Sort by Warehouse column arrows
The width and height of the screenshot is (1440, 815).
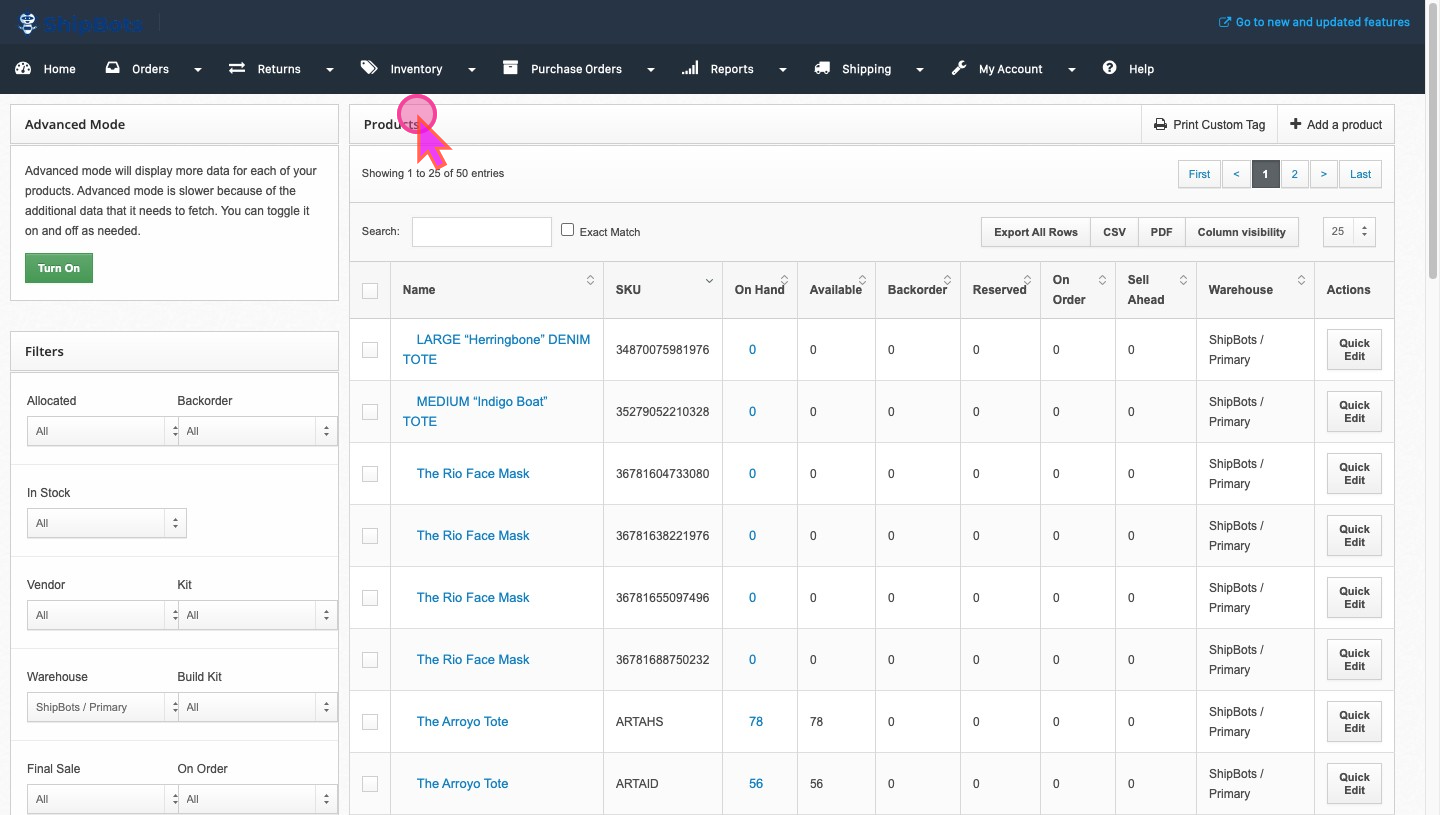pyautogui.click(x=1301, y=280)
